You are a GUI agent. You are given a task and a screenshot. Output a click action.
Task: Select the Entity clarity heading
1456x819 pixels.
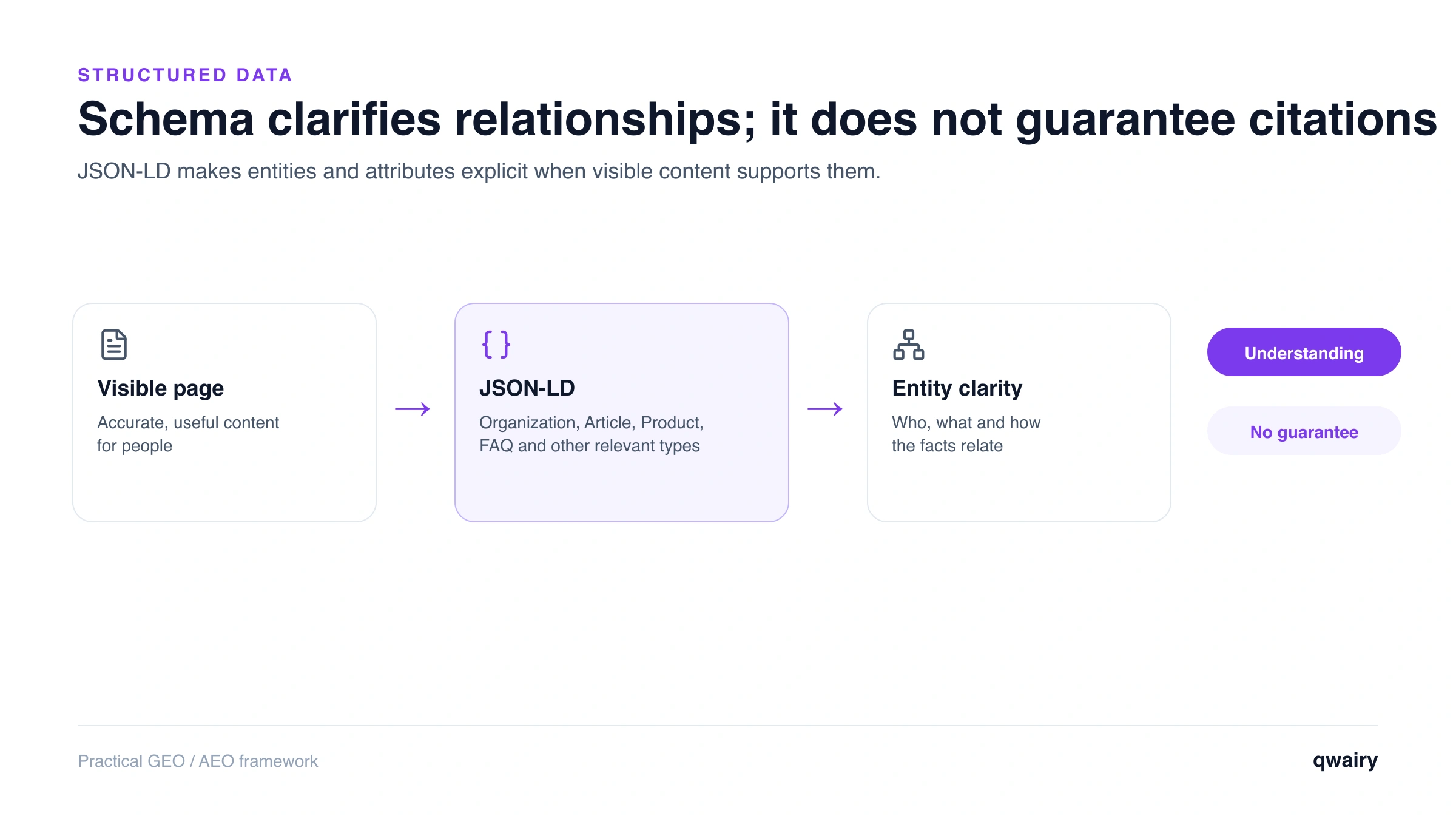click(x=957, y=388)
